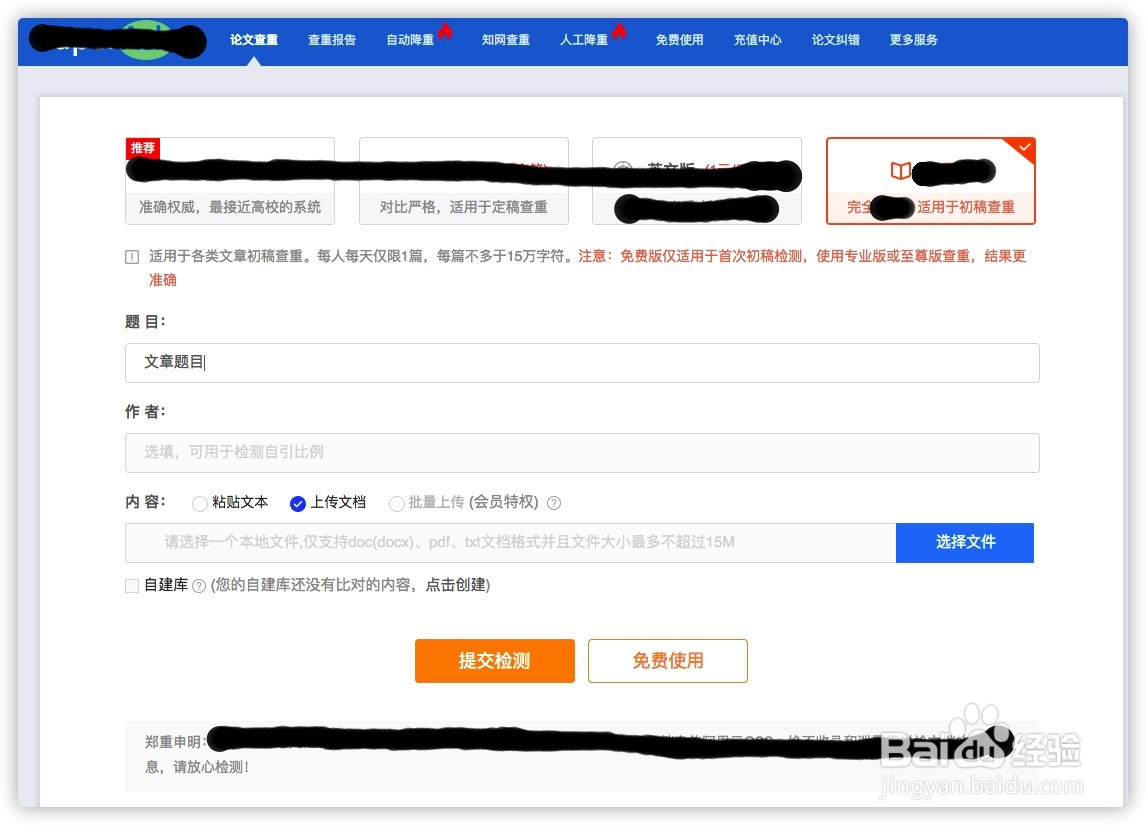Open help tooltip next to 批量上传
Viewport: 1146px width, 825px height.
pos(553,502)
